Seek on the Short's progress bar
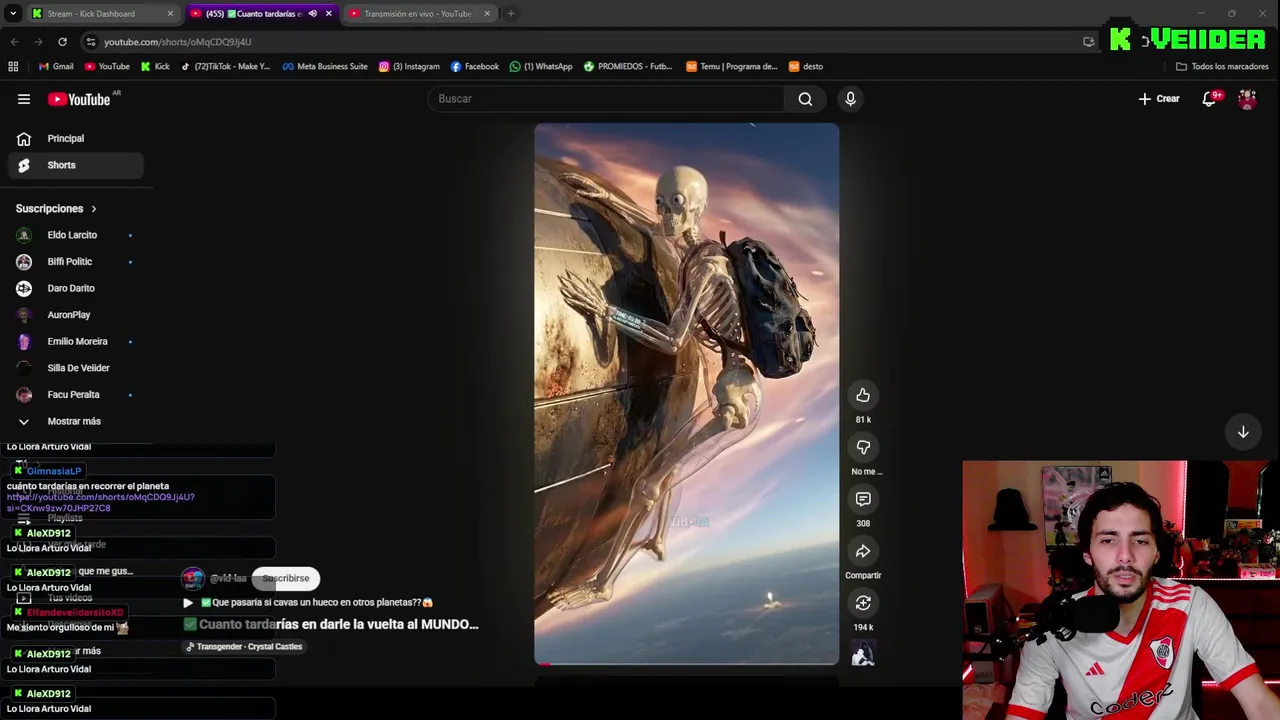 [x=686, y=663]
